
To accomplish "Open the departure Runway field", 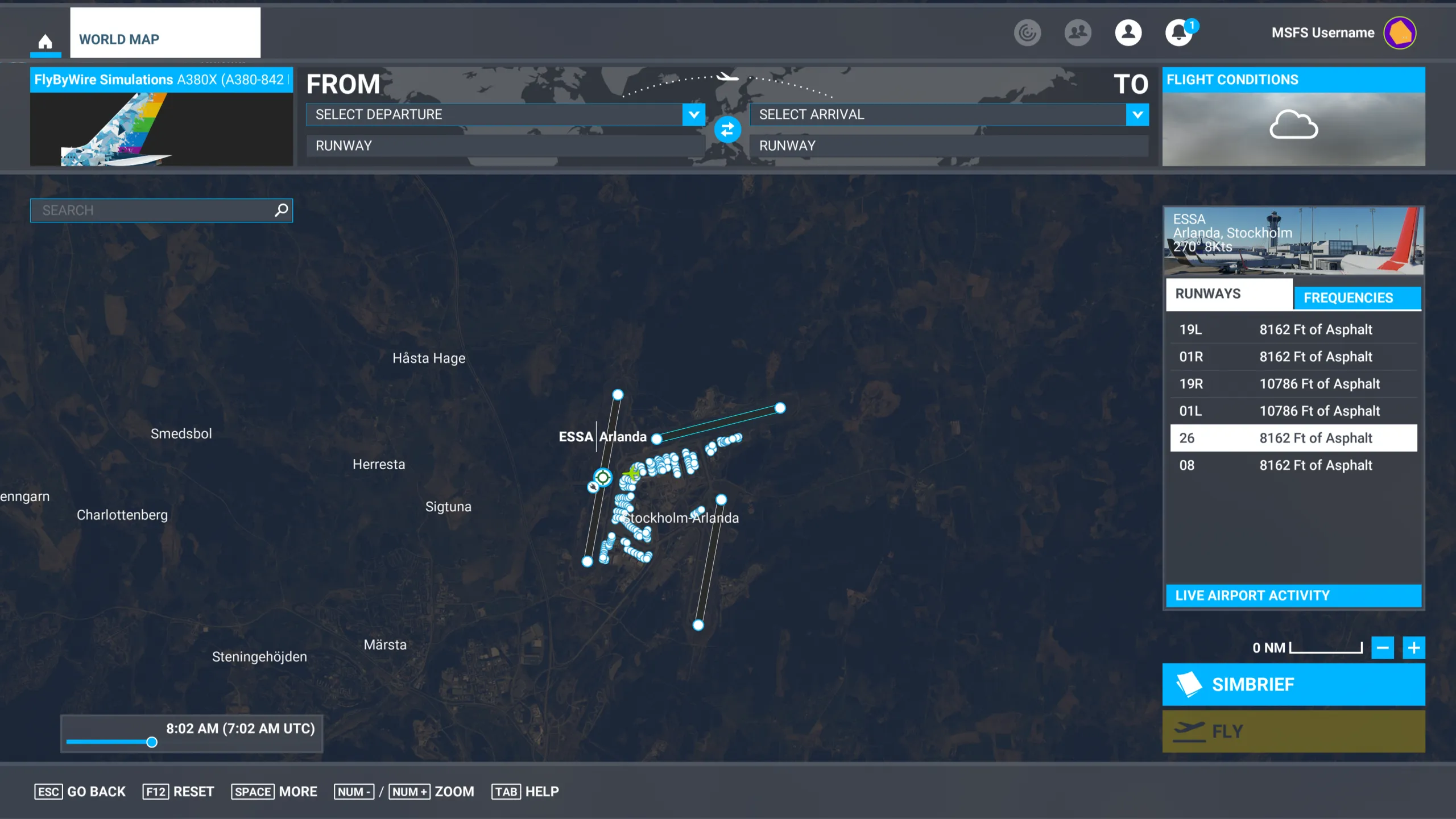I will click(x=504, y=146).
